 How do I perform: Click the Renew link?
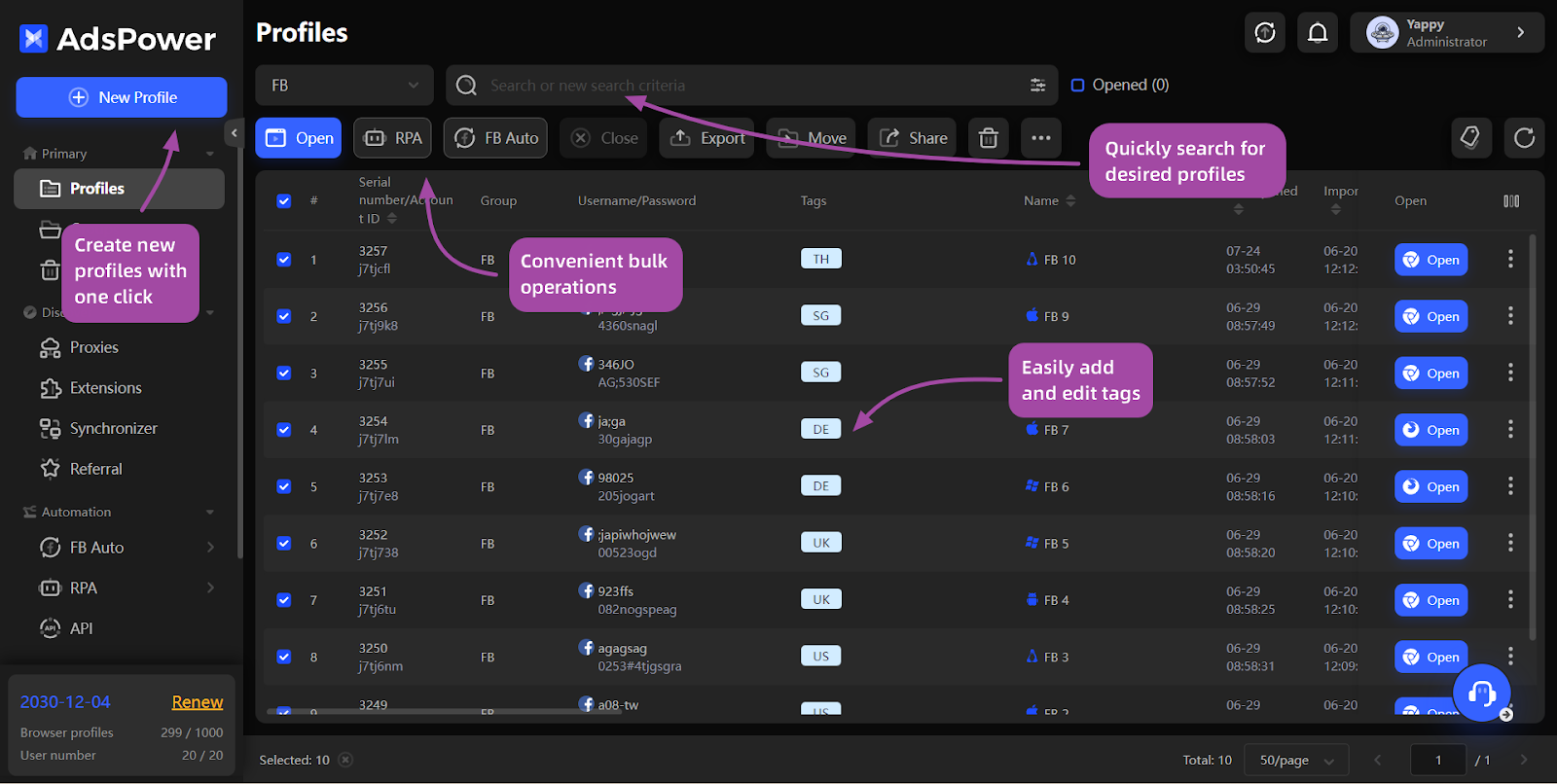(198, 702)
